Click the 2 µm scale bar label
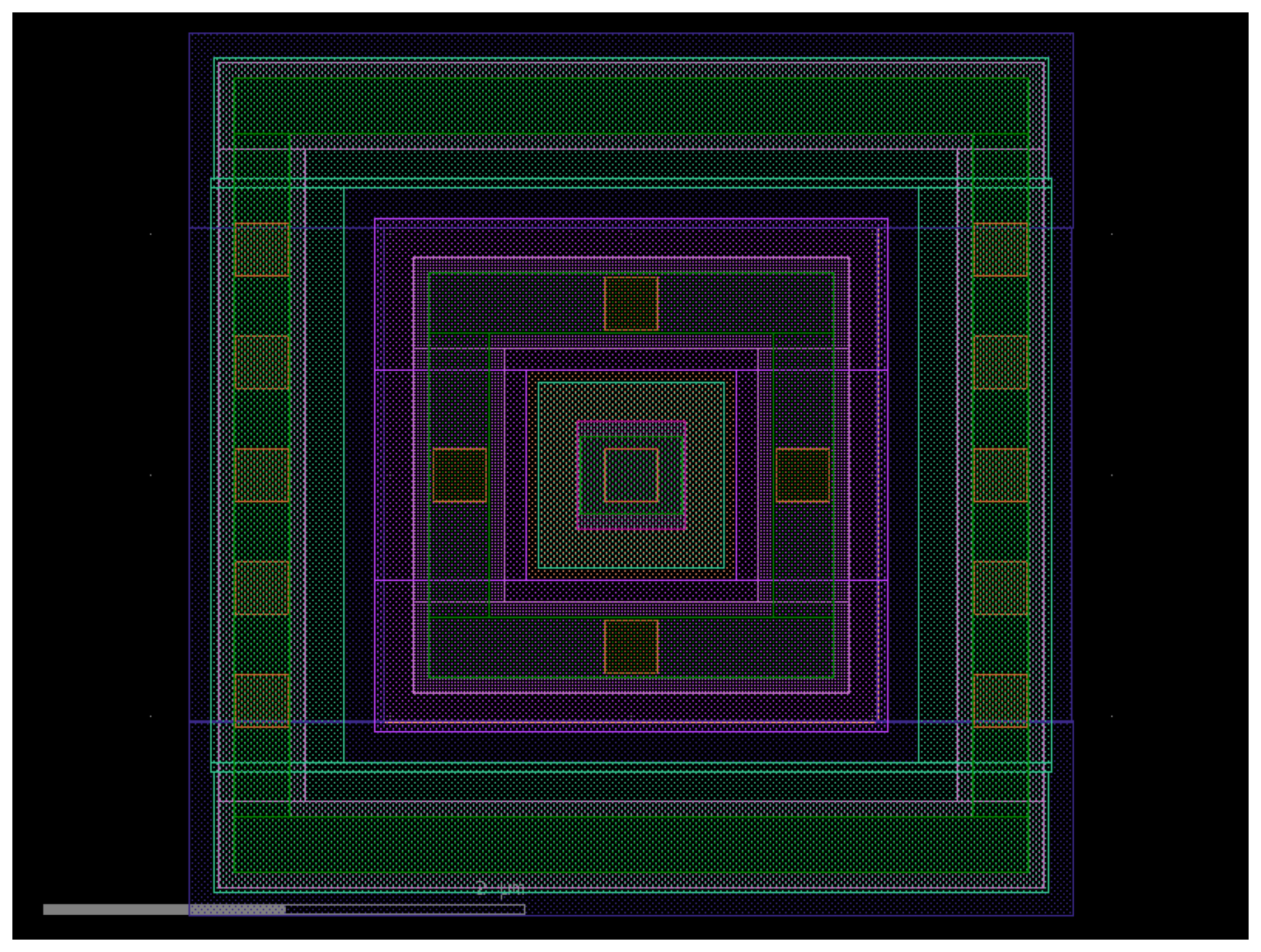The height and width of the screenshot is (952, 1261). (x=499, y=889)
